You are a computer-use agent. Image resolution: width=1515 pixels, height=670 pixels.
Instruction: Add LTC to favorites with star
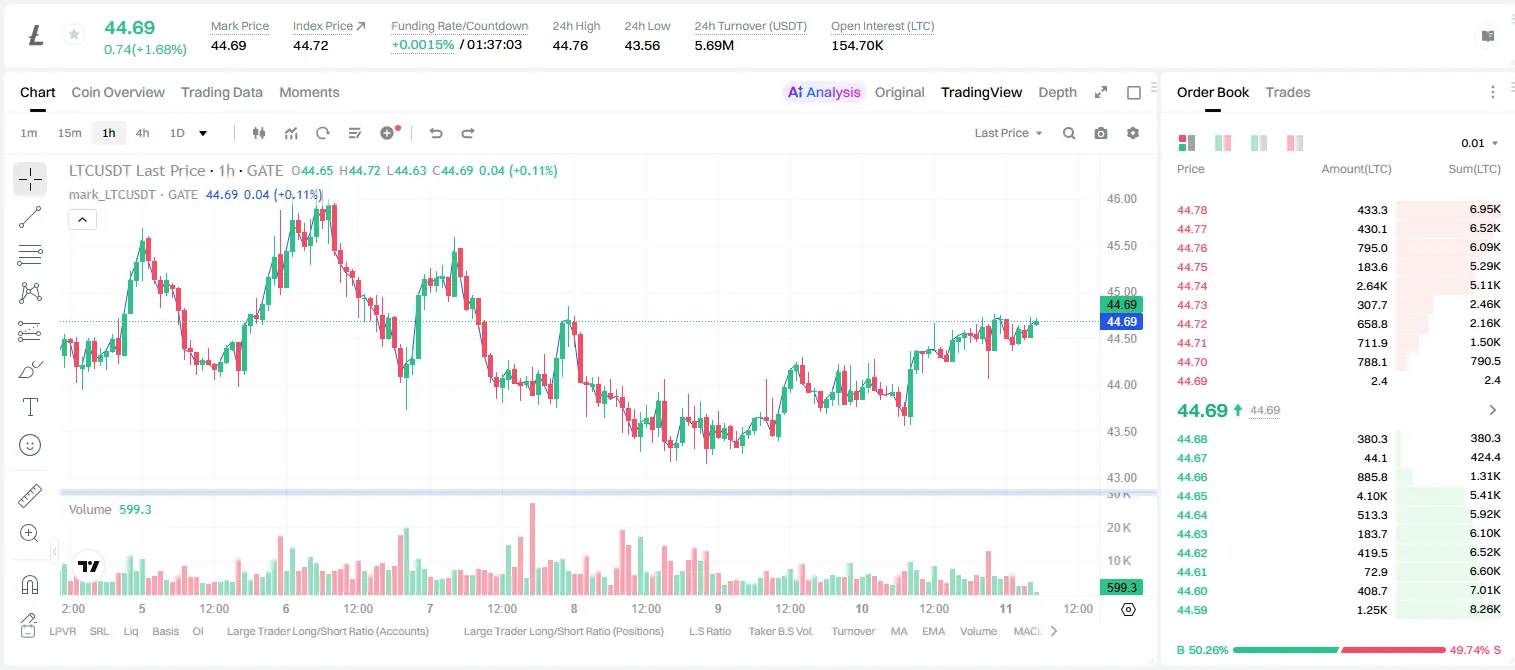(74, 35)
